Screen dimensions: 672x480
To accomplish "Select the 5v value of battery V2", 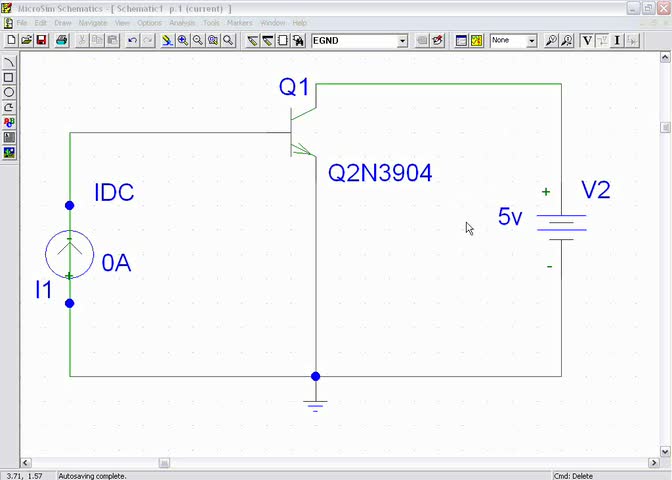I will pos(510,217).
